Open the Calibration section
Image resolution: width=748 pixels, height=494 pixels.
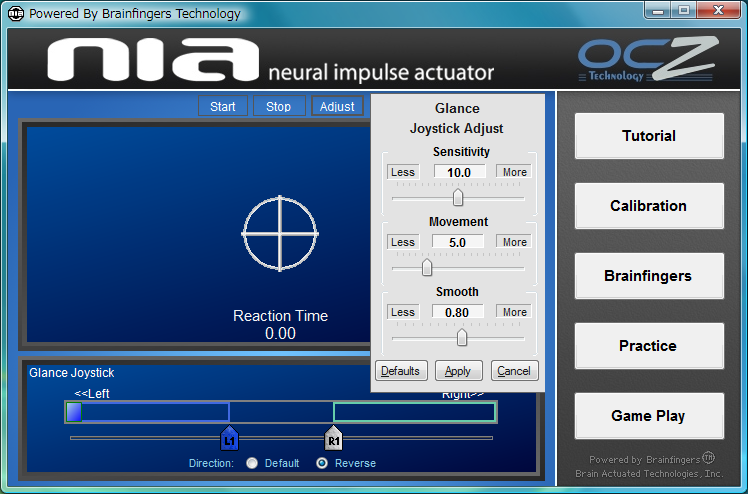click(x=649, y=206)
